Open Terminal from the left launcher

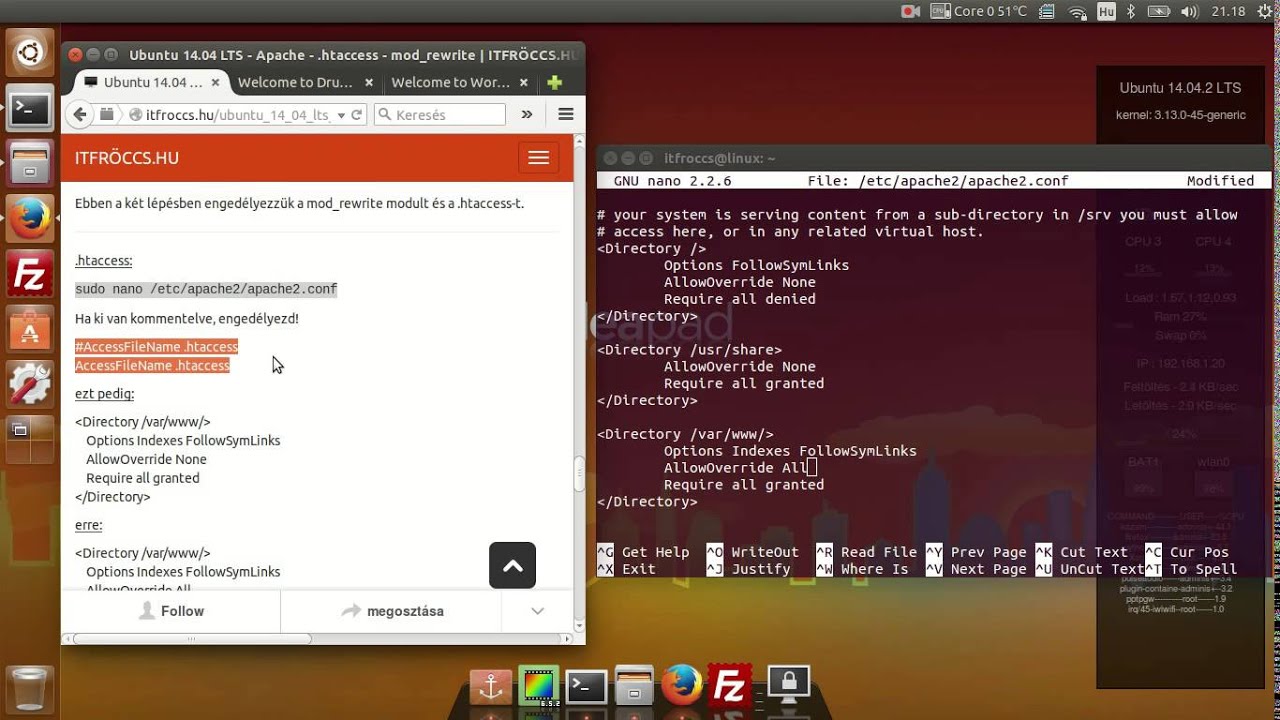click(x=30, y=109)
